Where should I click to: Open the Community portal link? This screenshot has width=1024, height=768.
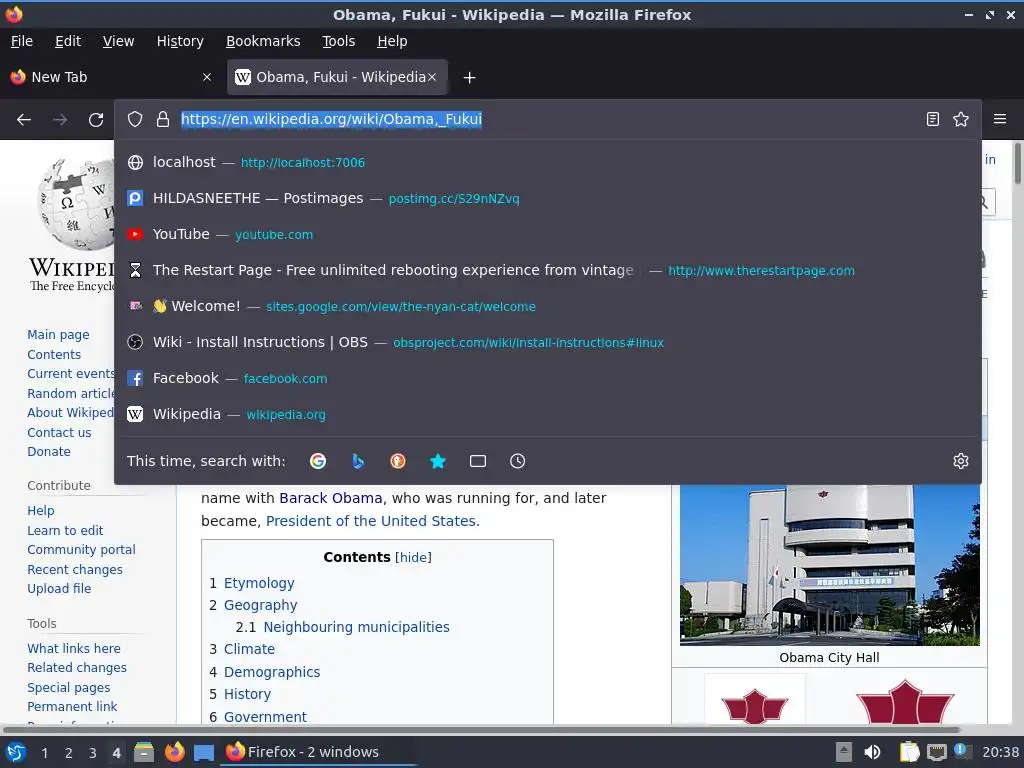(x=81, y=550)
